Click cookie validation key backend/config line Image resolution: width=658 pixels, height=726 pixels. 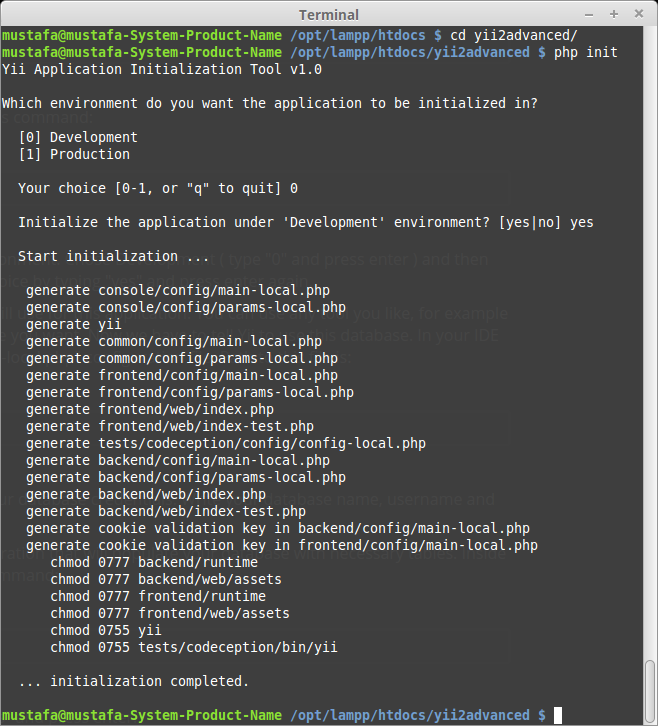coord(278,528)
